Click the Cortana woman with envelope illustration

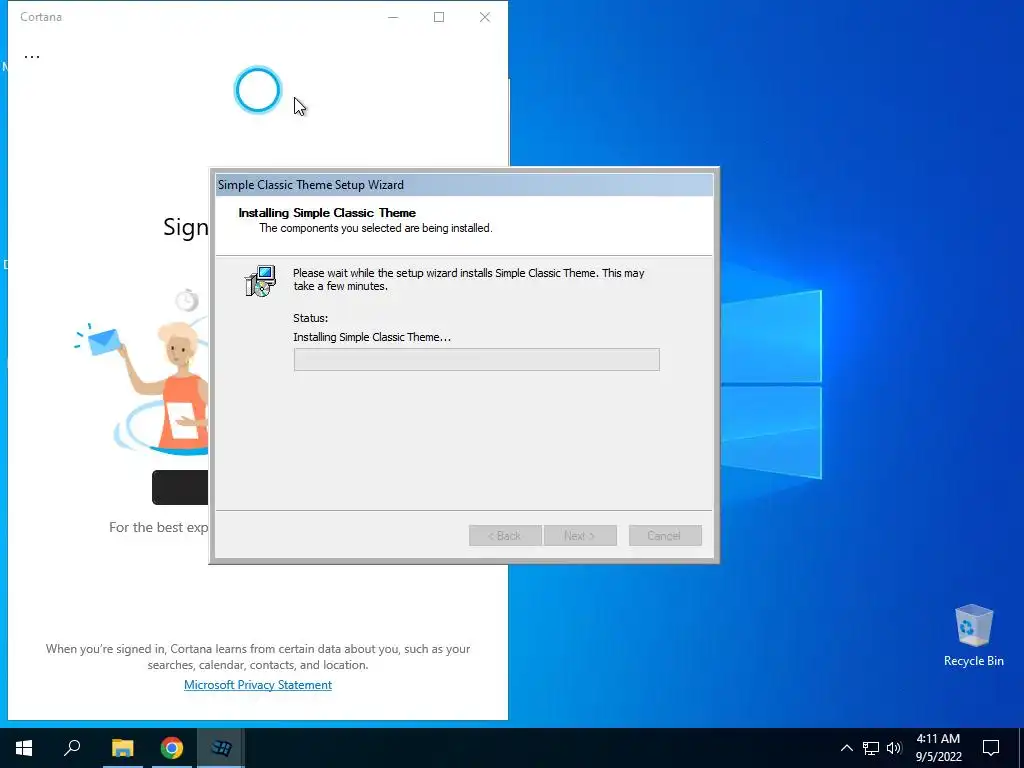(142, 372)
